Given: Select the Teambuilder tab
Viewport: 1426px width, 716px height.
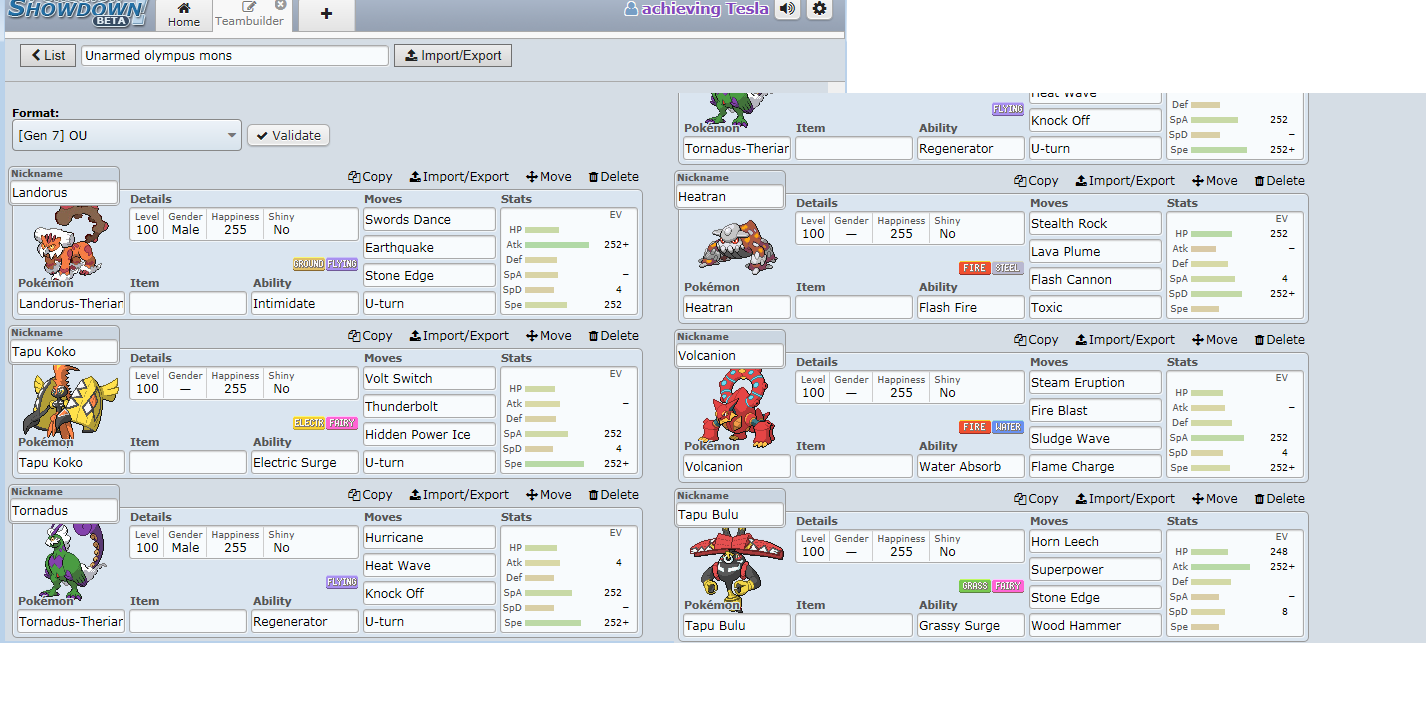Looking at the screenshot, I should pos(250,14).
